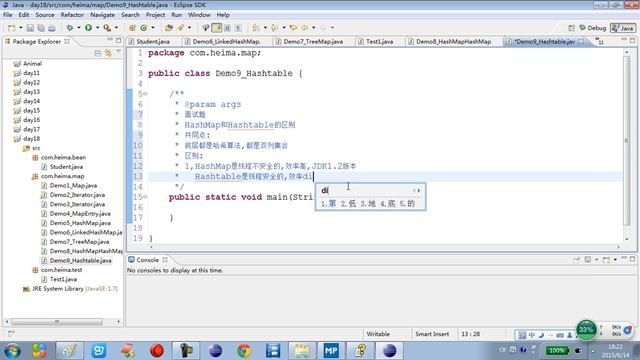The height and width of the screenshot is (360, 640).
Task: Click the Run External Tools icon
Action: (x=107, y=28)
